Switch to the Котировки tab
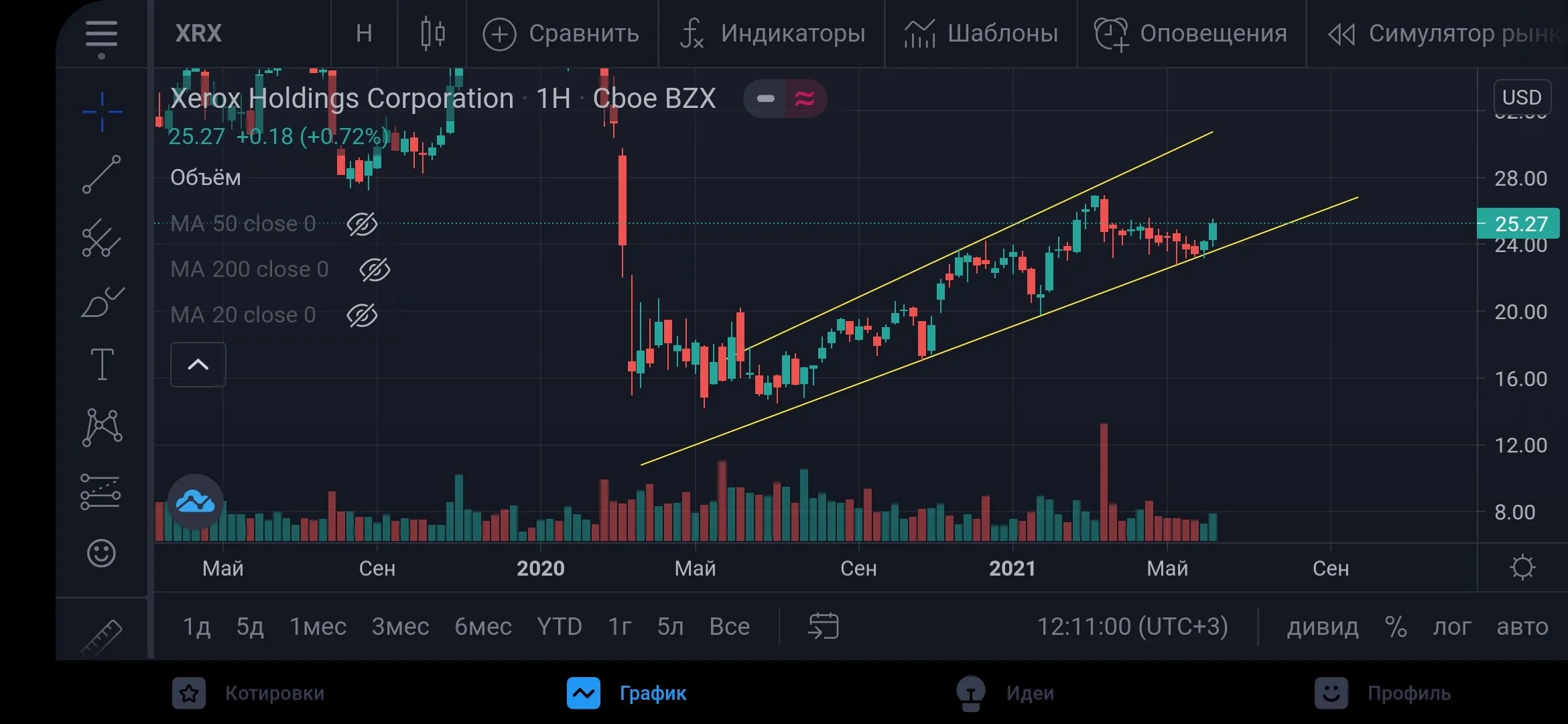This screenshot has width=1568, height=724. point(248,693)
